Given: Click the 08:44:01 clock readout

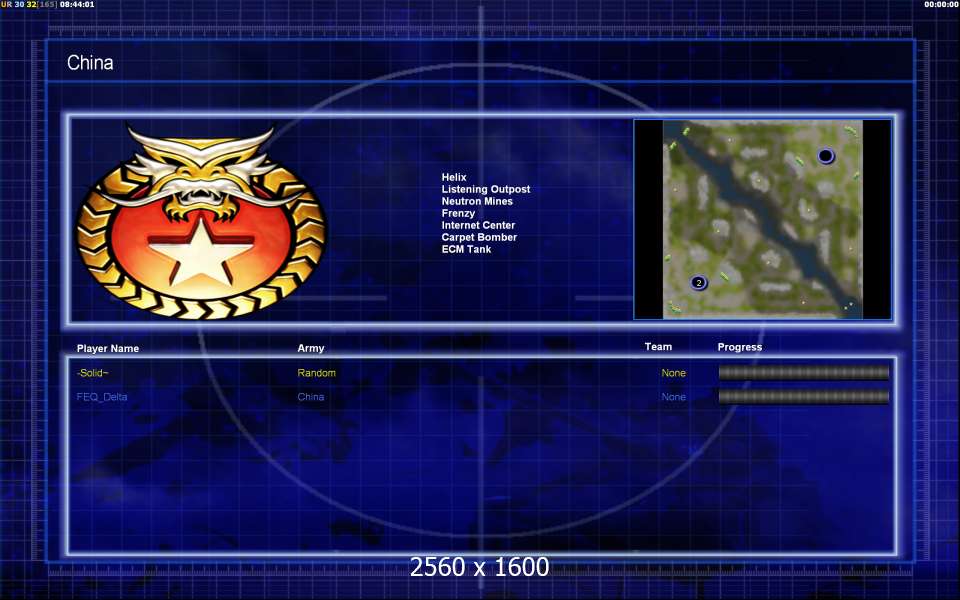Looking at the screenshot, I should click(77, 4).
